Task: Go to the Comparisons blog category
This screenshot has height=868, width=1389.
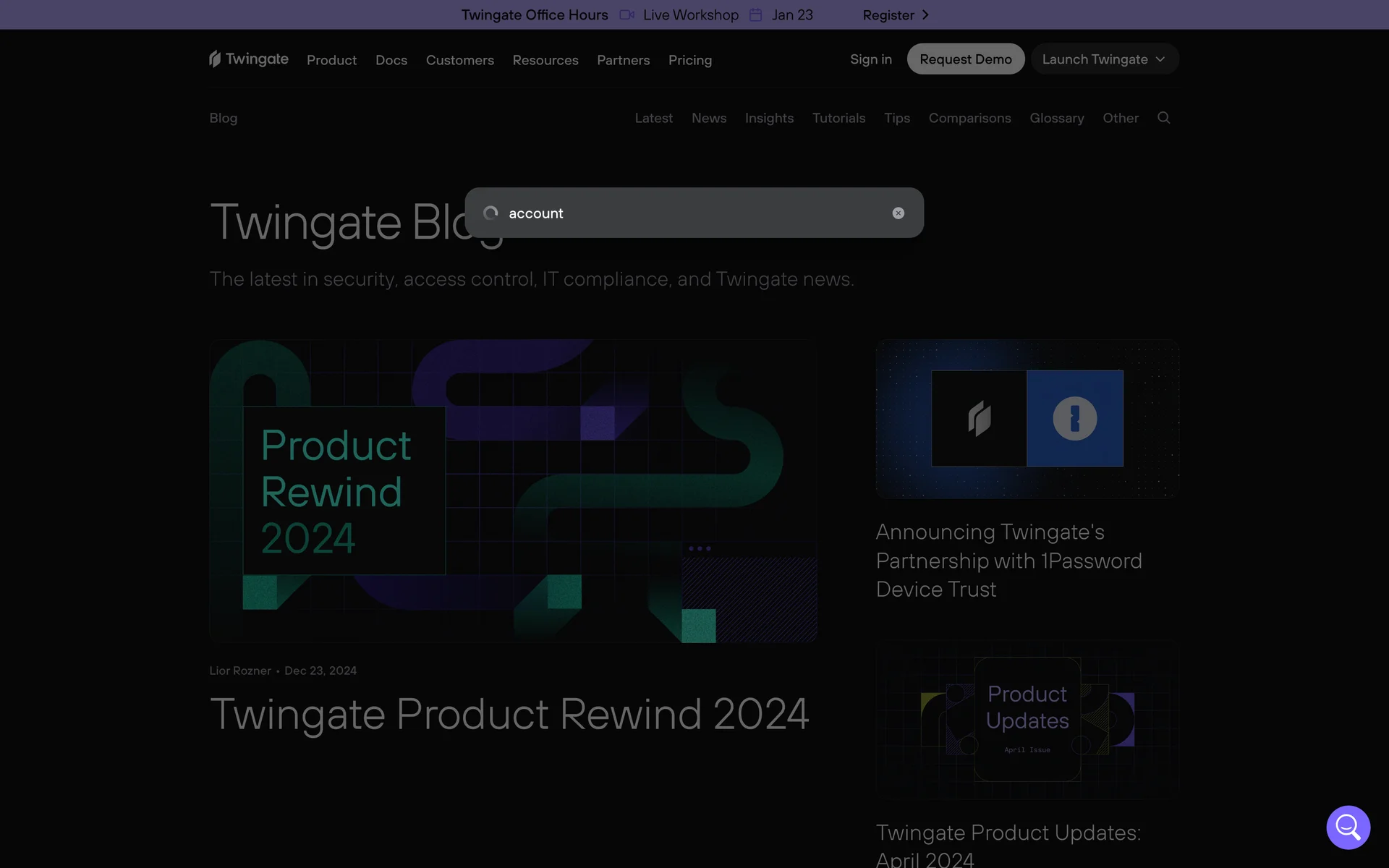Action: tap(969, 118)
